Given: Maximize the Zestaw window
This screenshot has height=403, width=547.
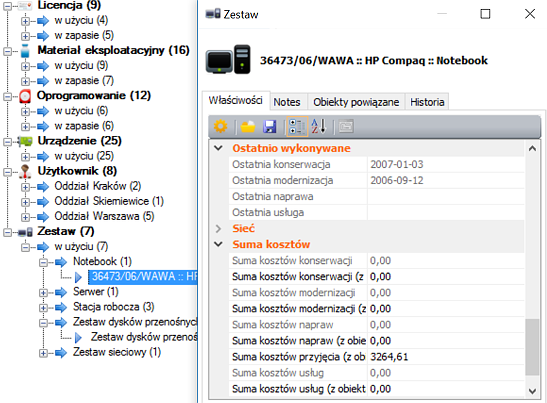Looking at the screenshot, I should click(x=485, y=14).
